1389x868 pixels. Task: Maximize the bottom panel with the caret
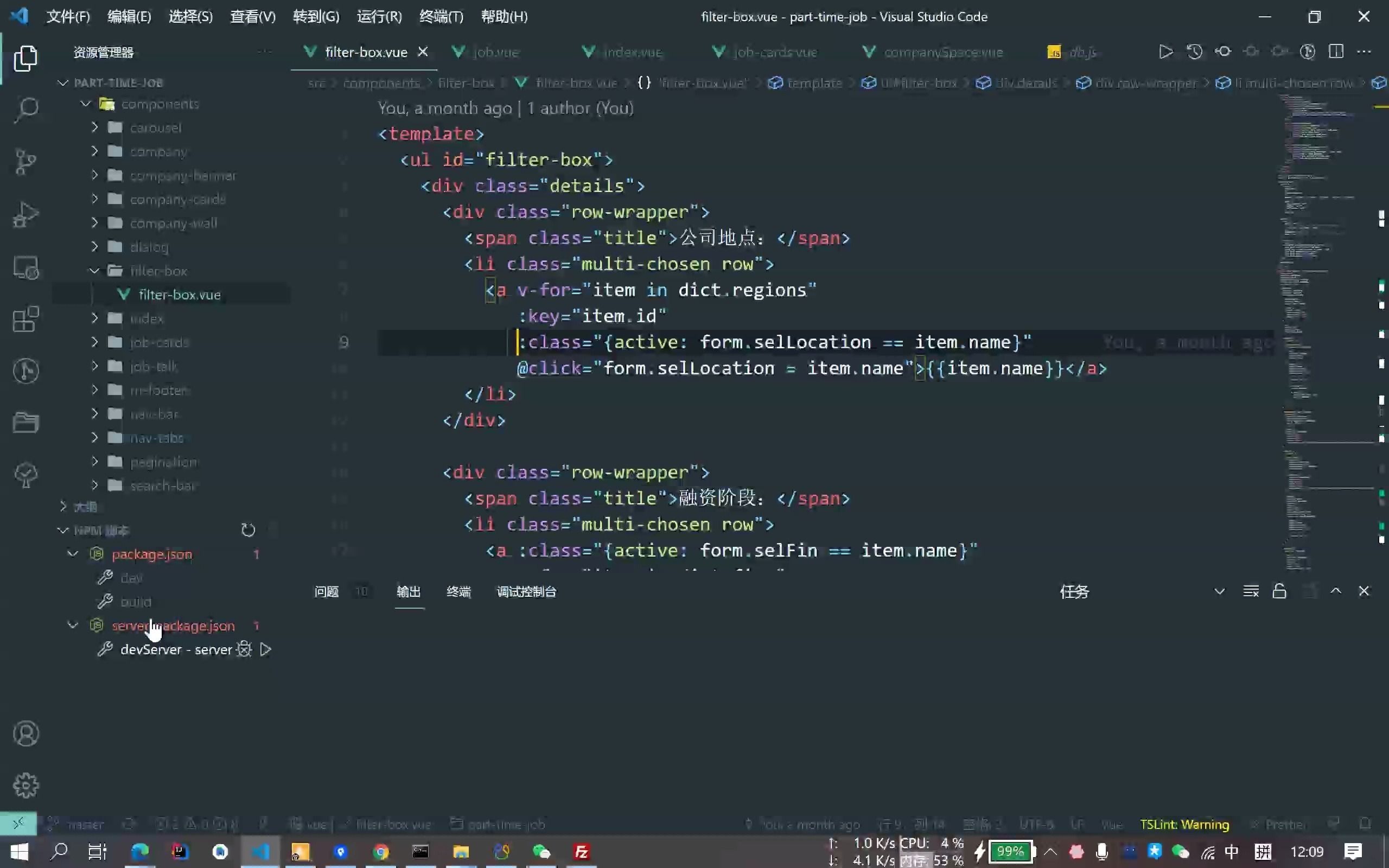coord(1336,591)
